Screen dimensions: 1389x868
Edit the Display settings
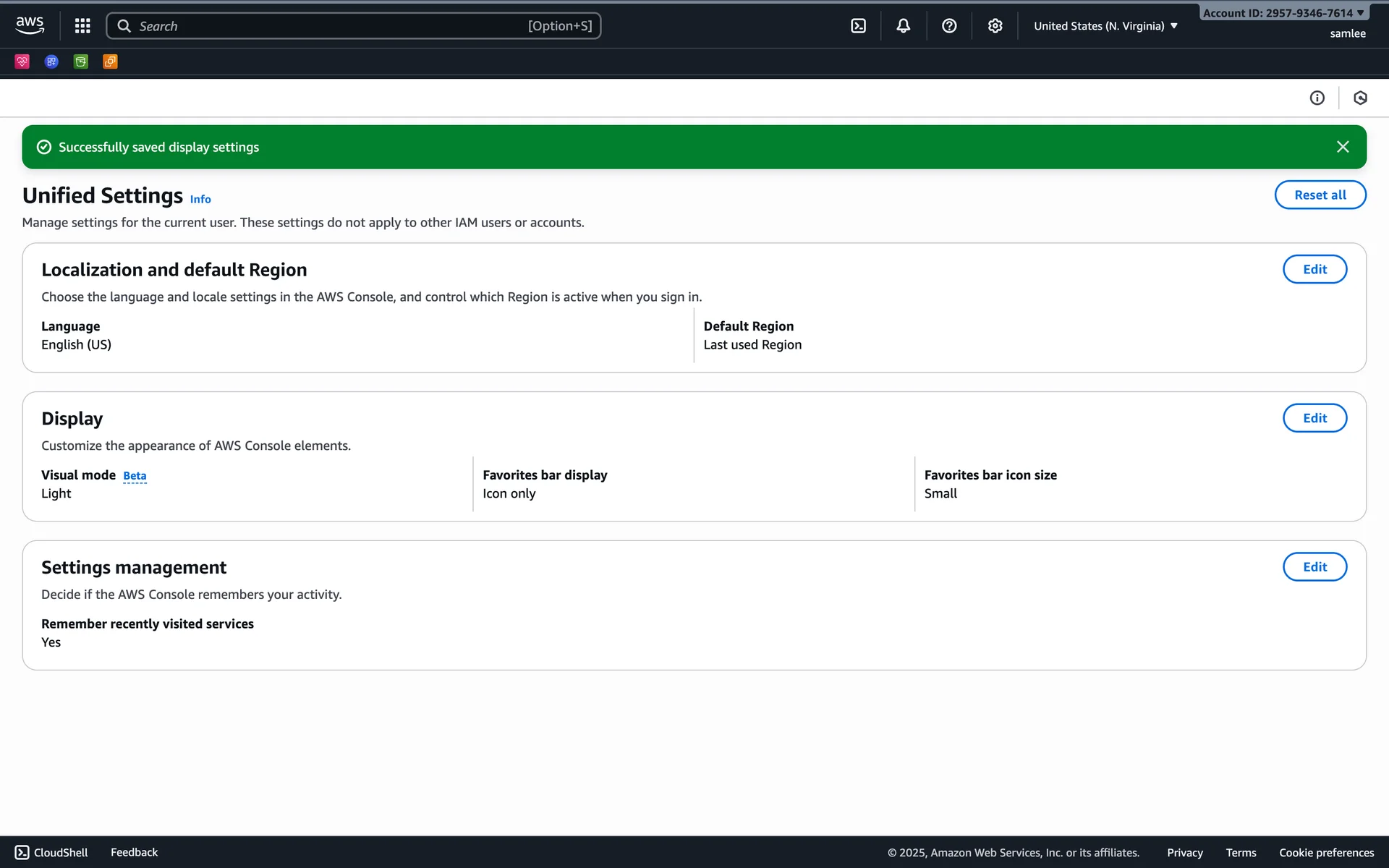click(1314, 418)
